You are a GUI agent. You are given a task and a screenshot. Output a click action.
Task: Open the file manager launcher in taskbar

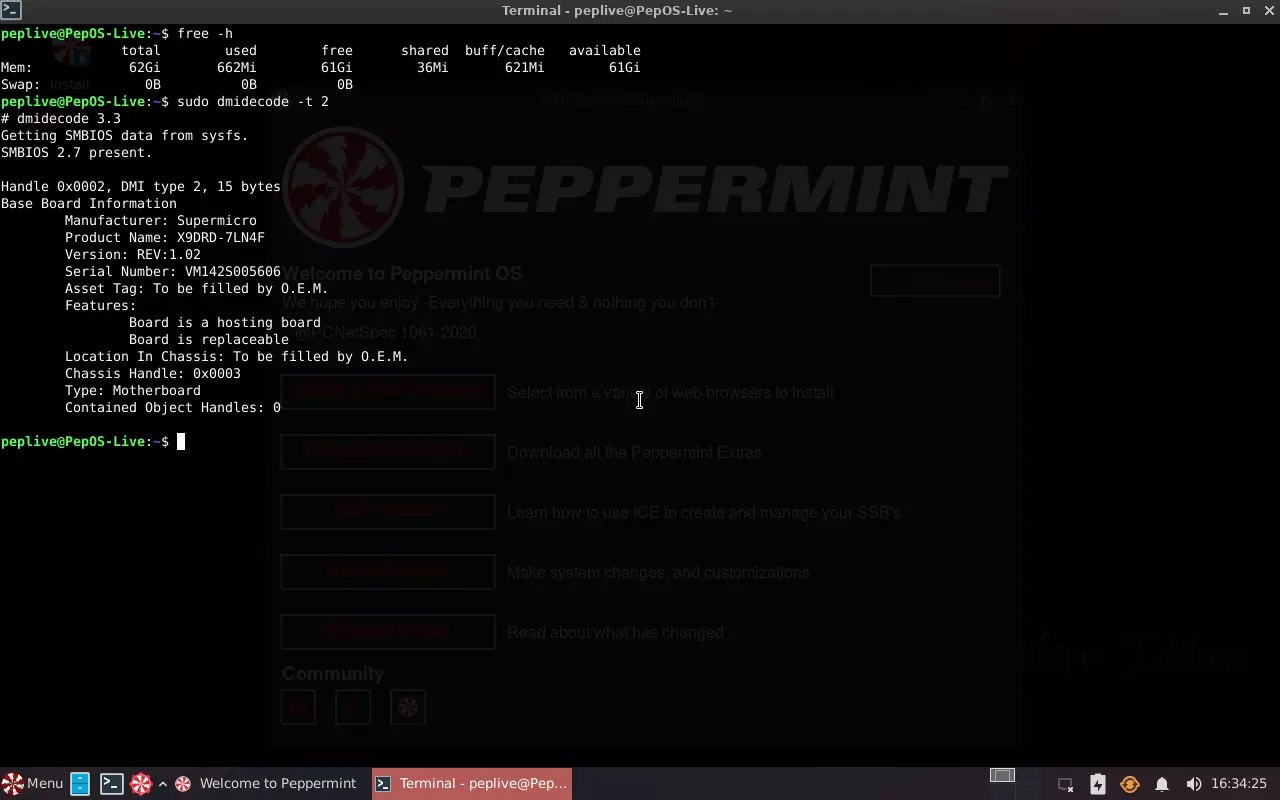coord(80,784)
